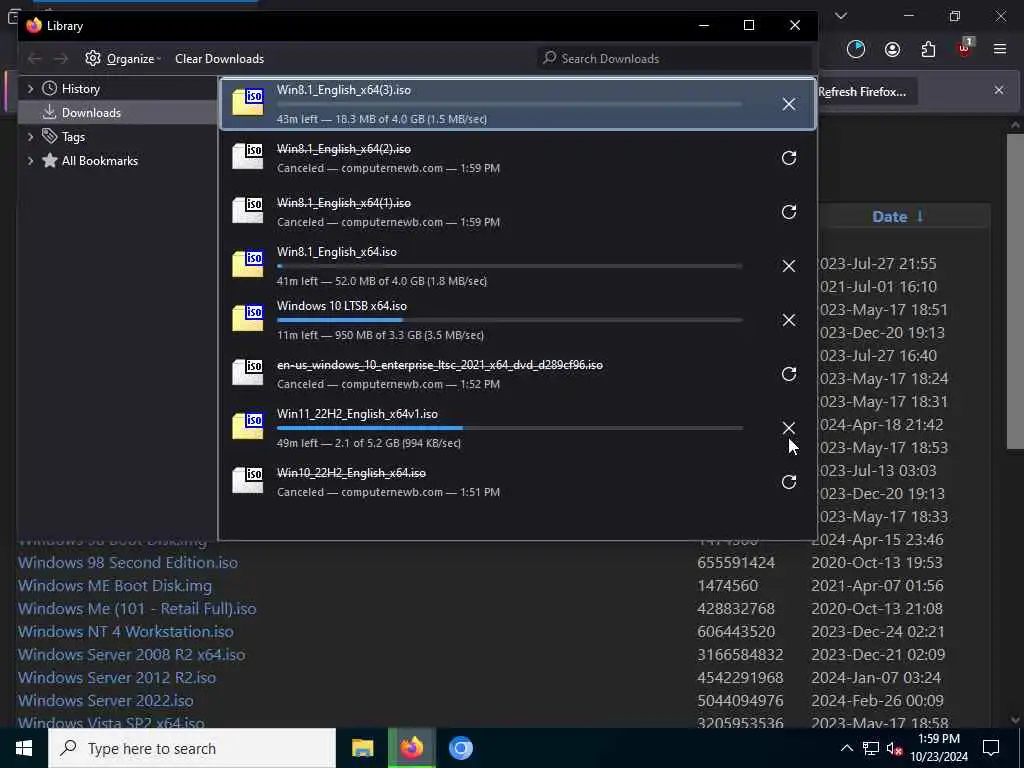Click the Windows 10 LTSB x64.iso file icon
1024x768 pixels.
coord(248,319)
